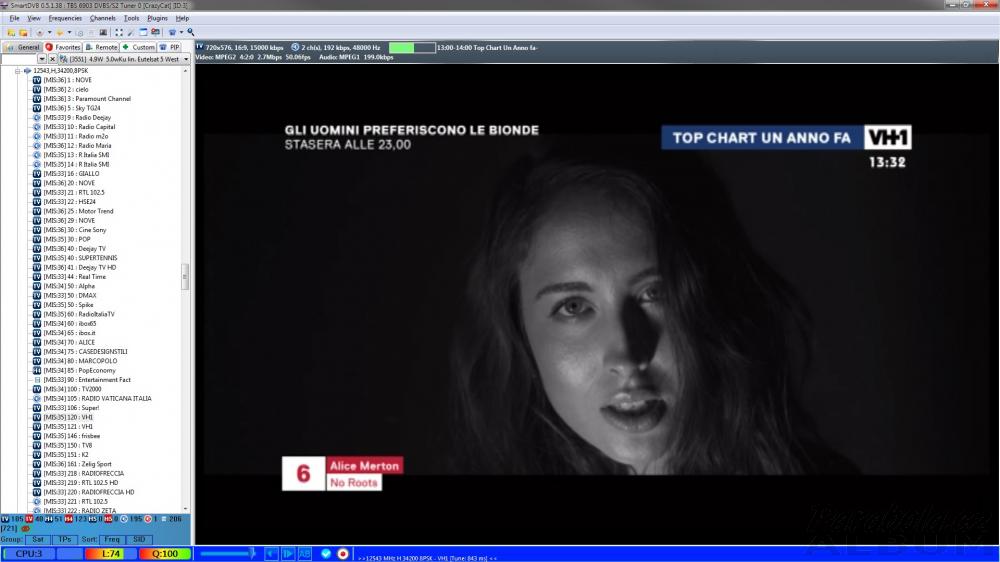This screenshot has height=562, width=1000.
Task: Switch to the Favorites tab
Action: pos(62,47)
